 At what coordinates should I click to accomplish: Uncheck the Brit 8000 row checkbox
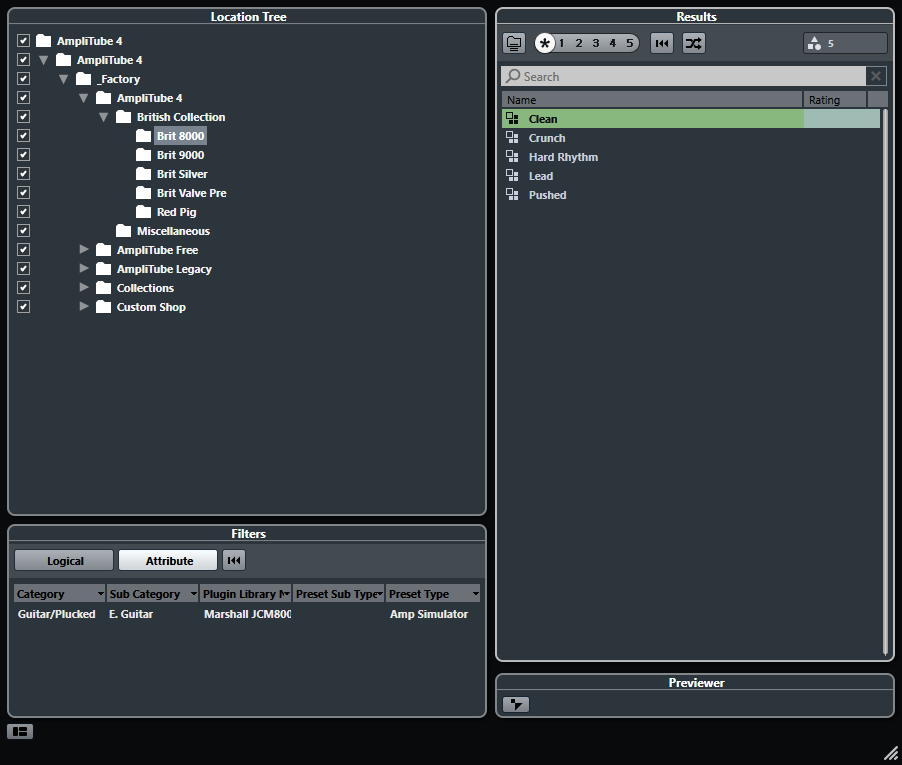click(x=24, y=136)
